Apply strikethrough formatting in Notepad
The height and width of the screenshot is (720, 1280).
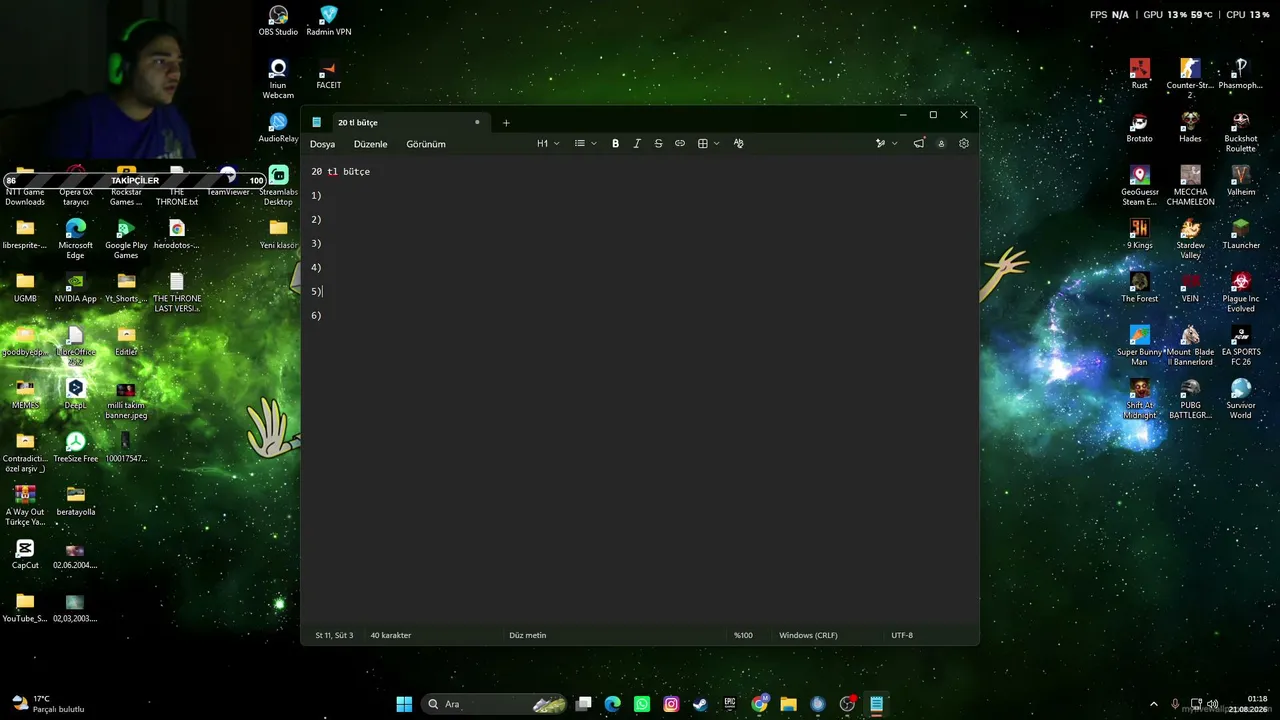click(658, 143)
